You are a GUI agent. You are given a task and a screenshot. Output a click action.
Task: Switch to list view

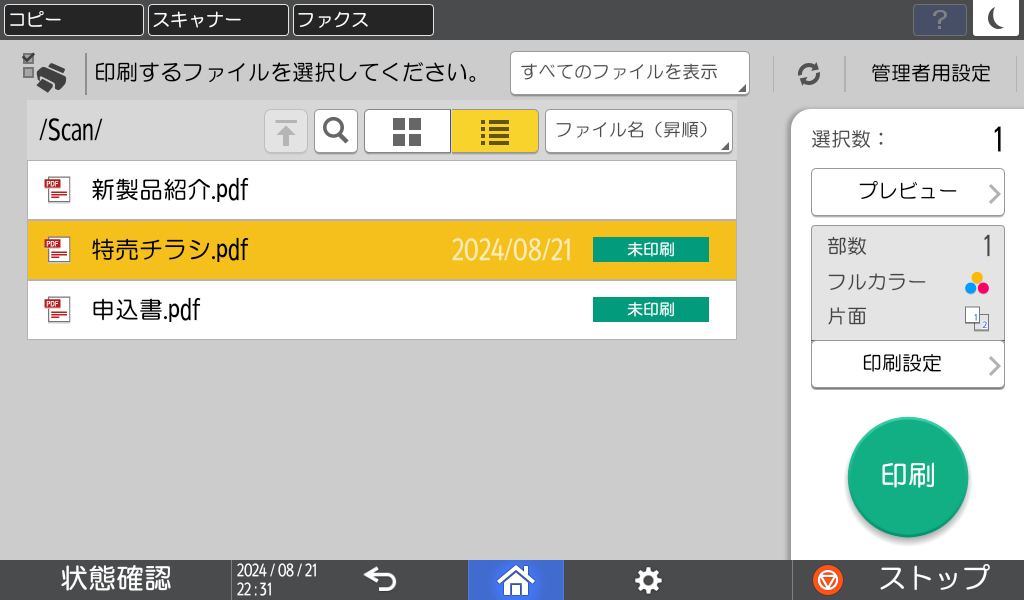point(494,131)
